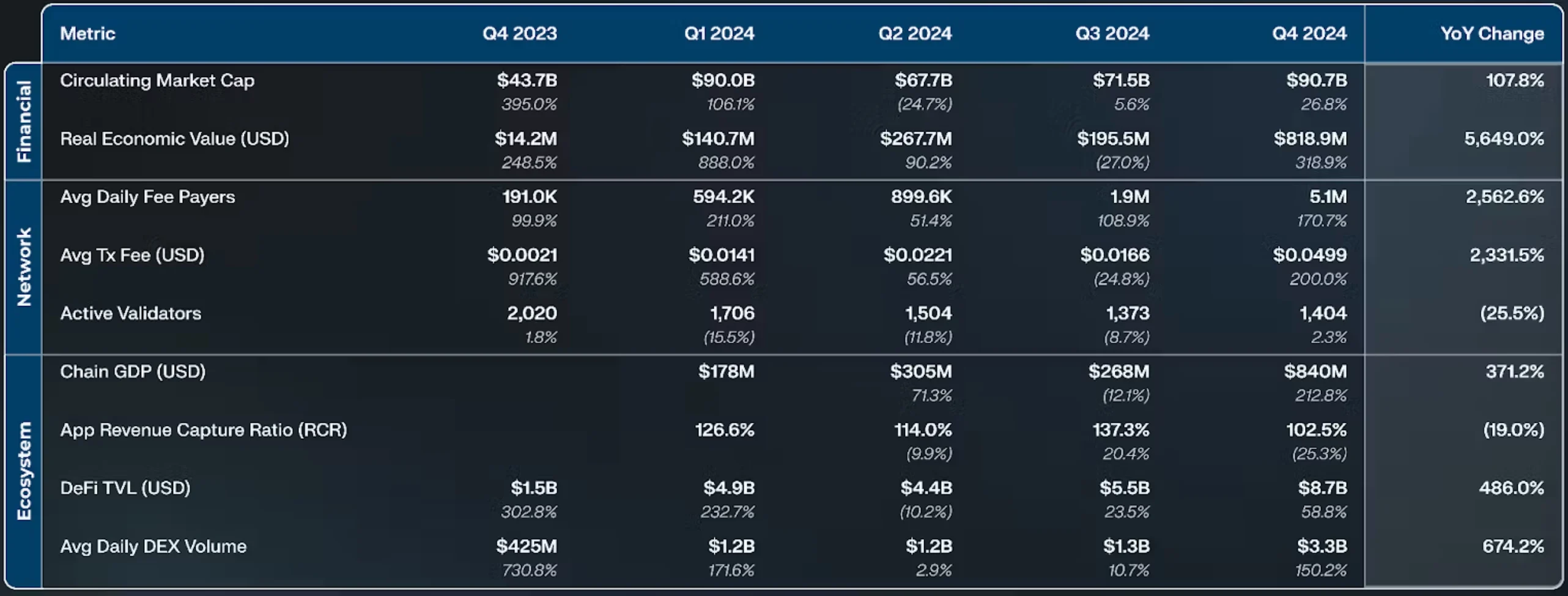Select the 5,649.0% YoY Change cell
This screenshot has width=1568, height=596.
point(1503,139)
